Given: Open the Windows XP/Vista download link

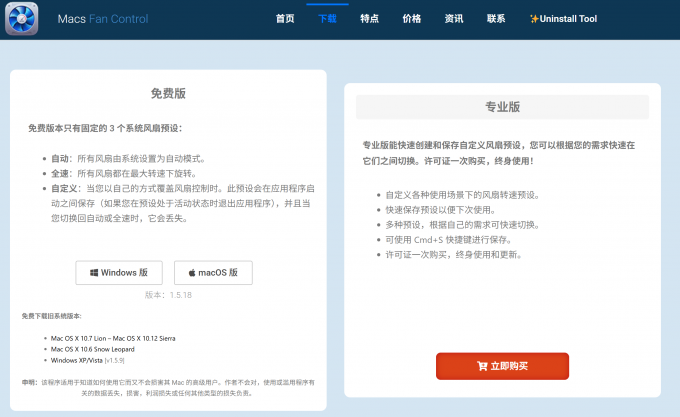Looking at the screenshot, I should pos(77,360).
